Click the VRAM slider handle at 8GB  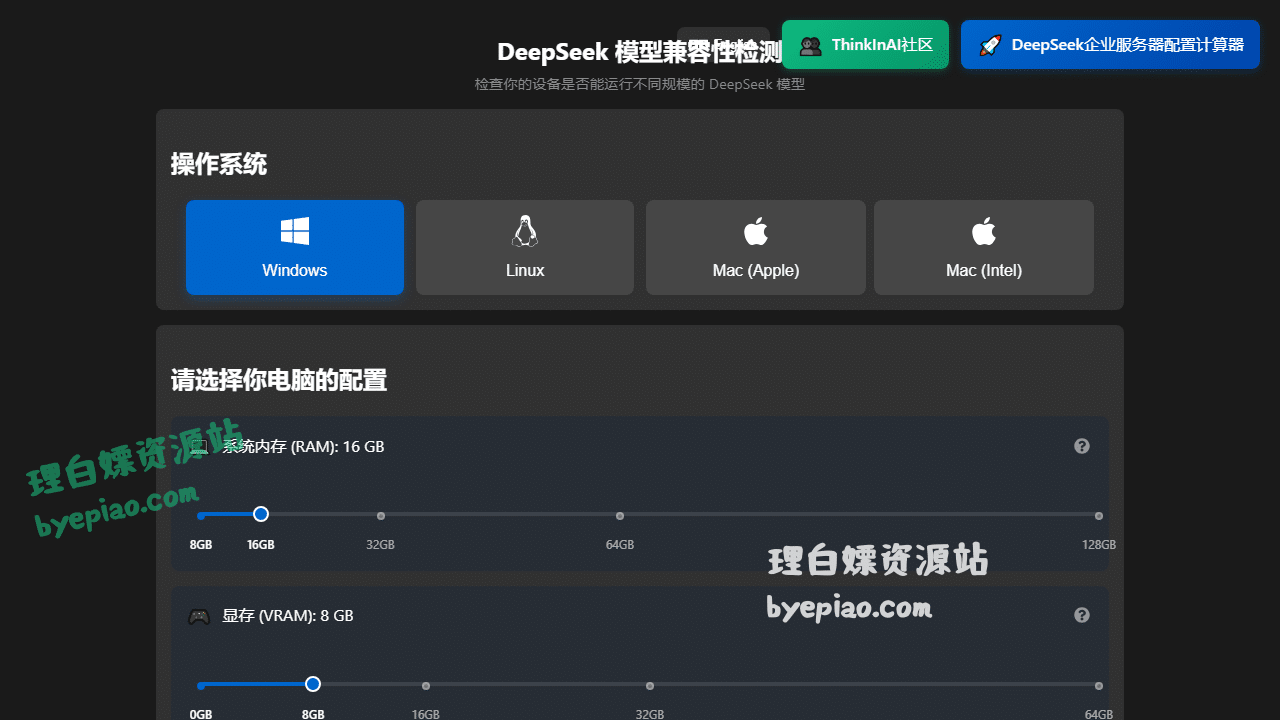click(x=313, y=684)
